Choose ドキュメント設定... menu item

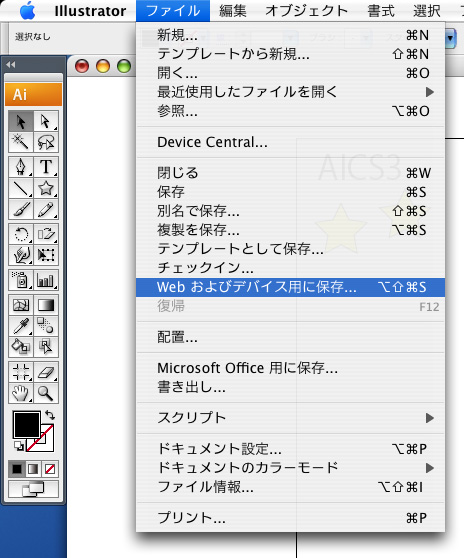(x=290, y=448)
